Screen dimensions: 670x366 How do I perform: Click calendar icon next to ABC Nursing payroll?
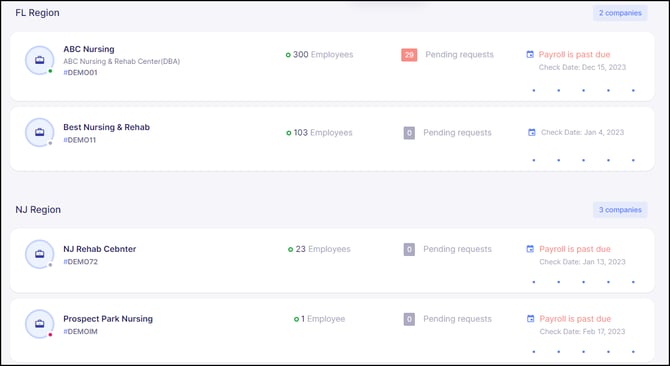pyautogui.click(x=530, y=54)
